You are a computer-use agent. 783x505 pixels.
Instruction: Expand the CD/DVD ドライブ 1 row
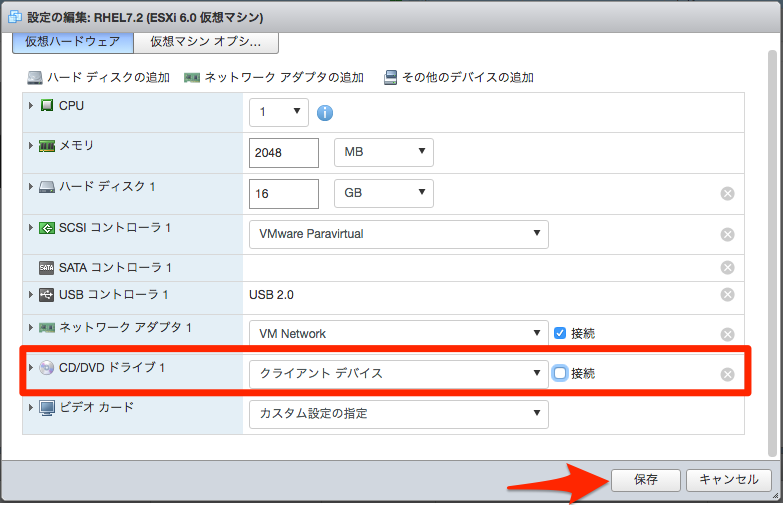point(30,368)
